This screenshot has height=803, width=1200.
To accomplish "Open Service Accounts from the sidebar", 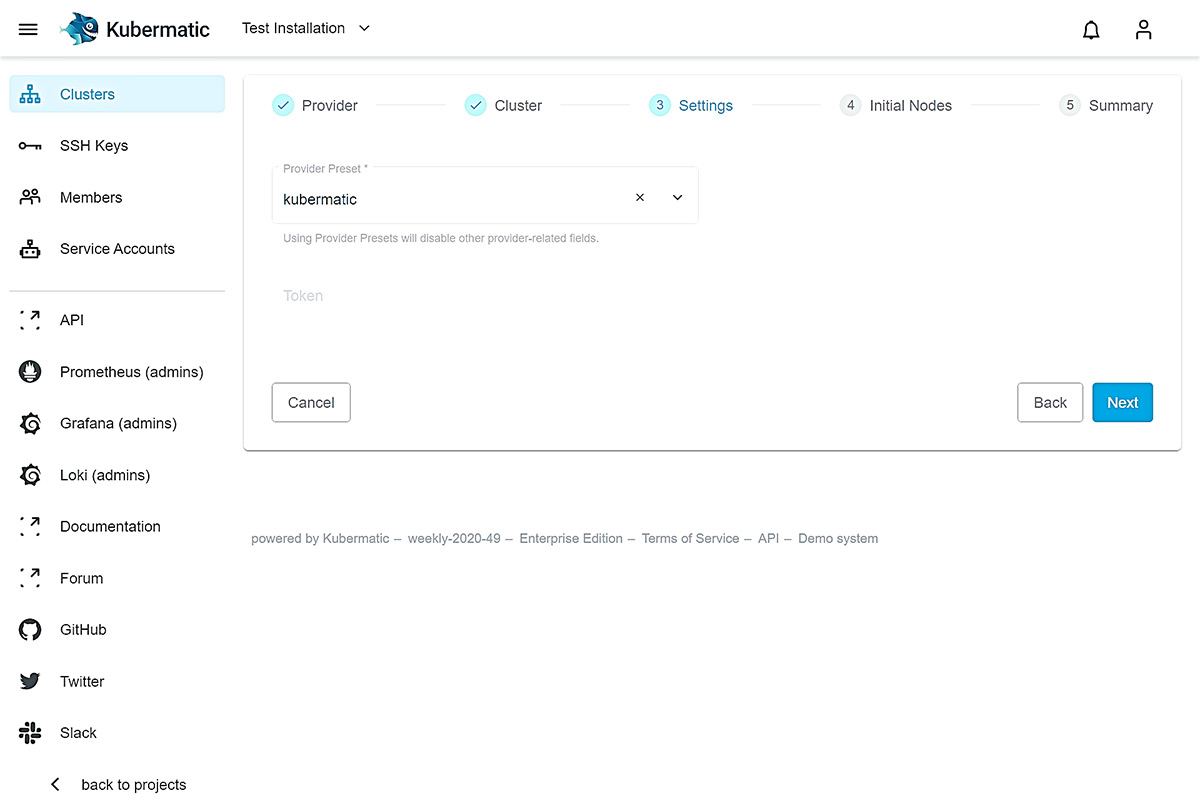I will pos(30,248).
